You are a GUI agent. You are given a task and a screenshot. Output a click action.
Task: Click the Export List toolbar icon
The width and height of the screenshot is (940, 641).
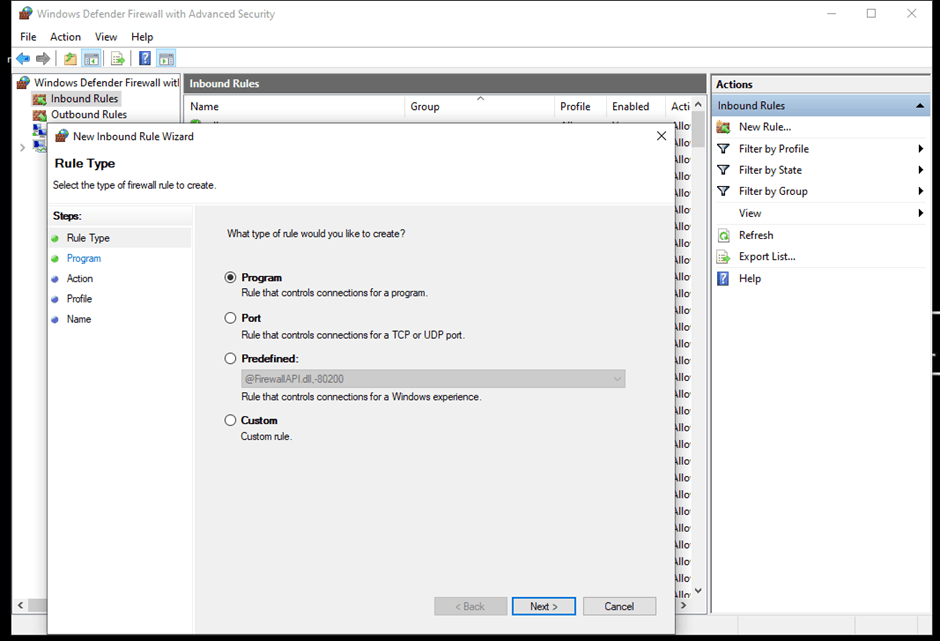coord(117,59)
